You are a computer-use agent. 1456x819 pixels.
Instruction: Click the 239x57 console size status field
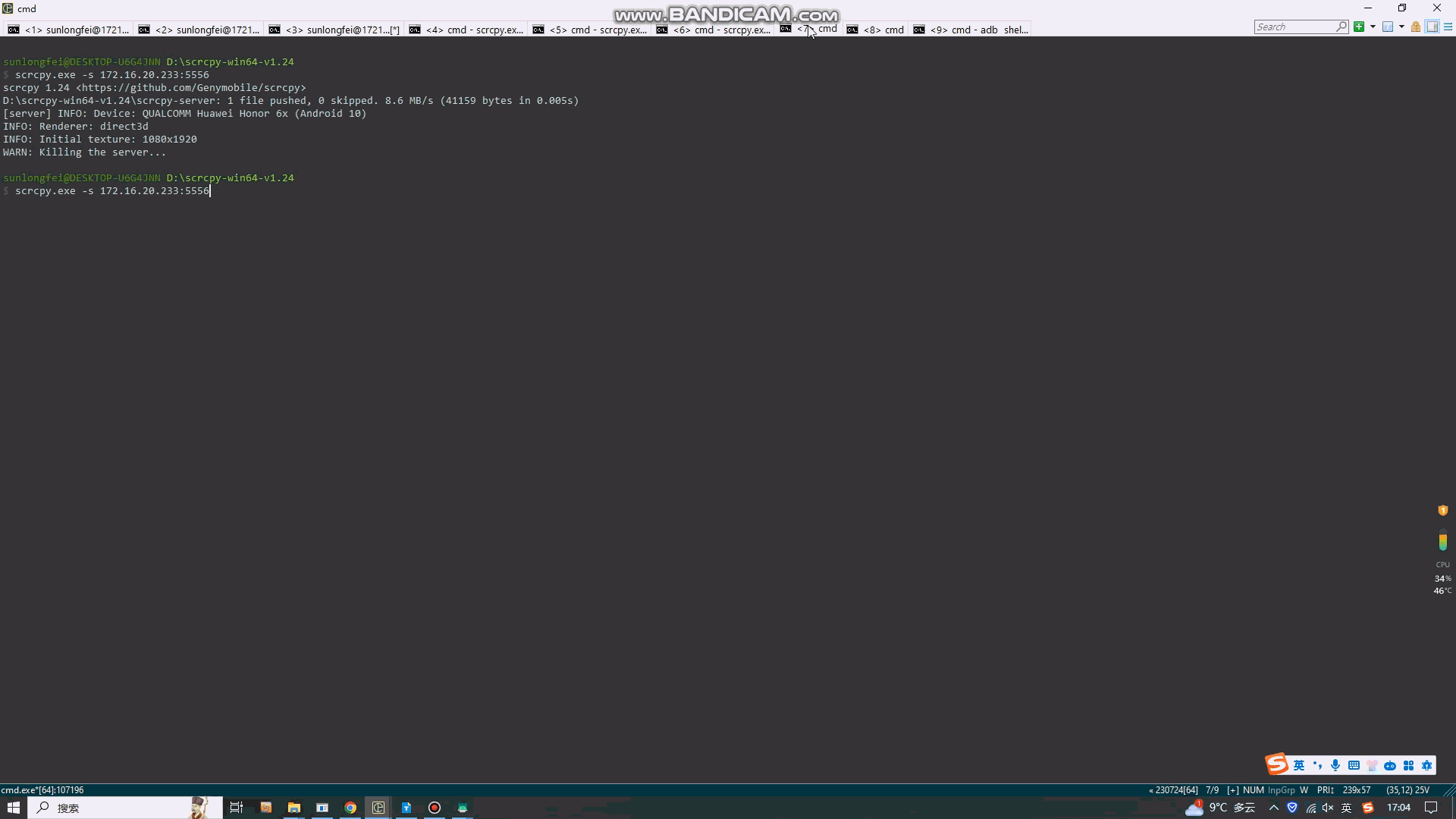[x=1357, y=790]
